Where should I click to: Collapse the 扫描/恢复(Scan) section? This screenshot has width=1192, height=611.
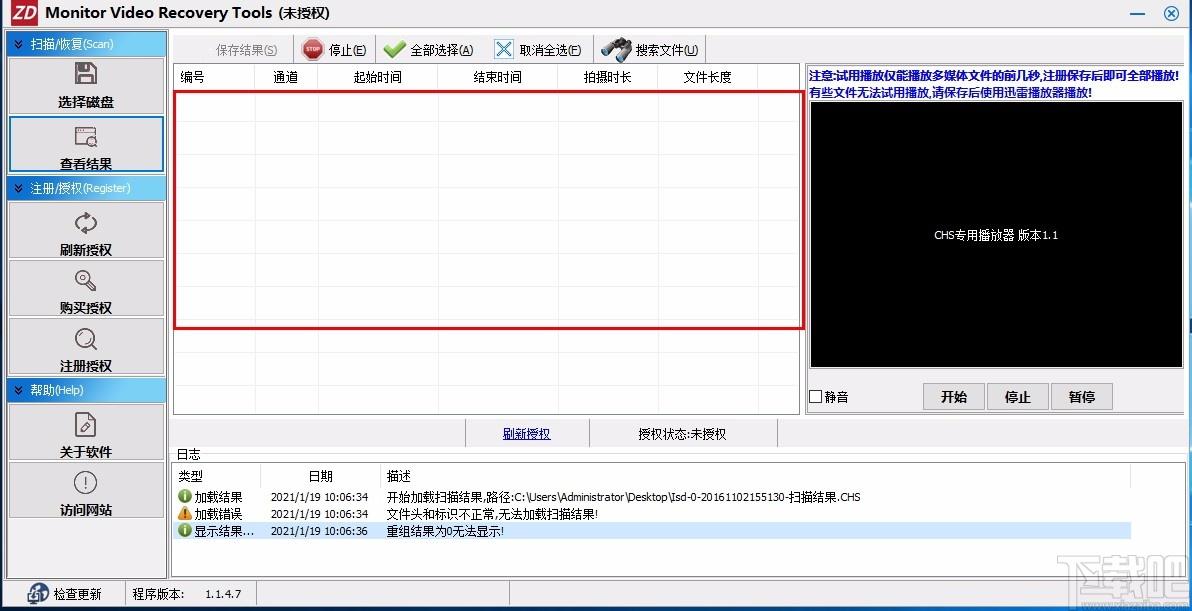click(x=19, y=45)
